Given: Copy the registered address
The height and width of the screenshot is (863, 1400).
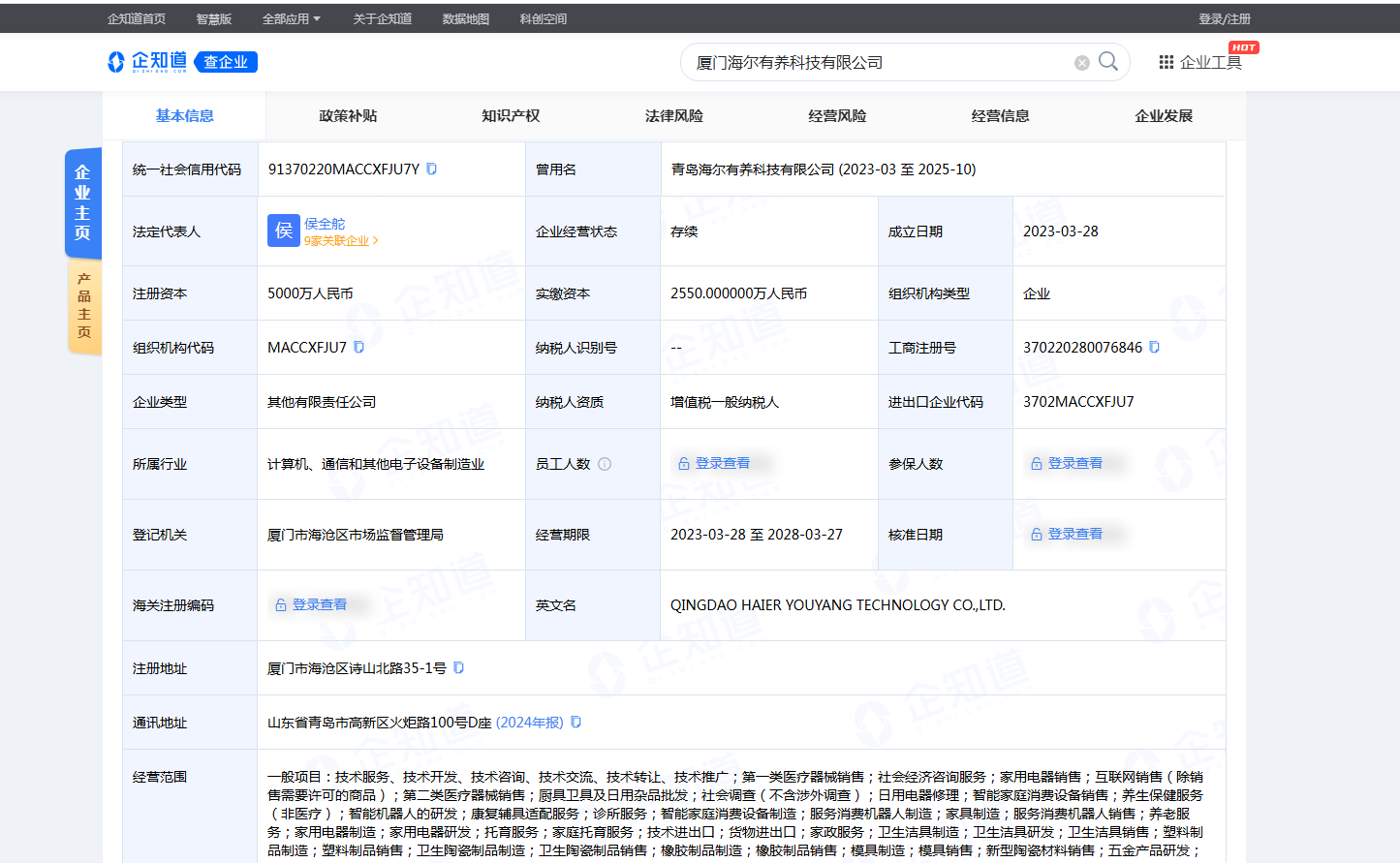Looking at the screenshot, I should [459, 667].
